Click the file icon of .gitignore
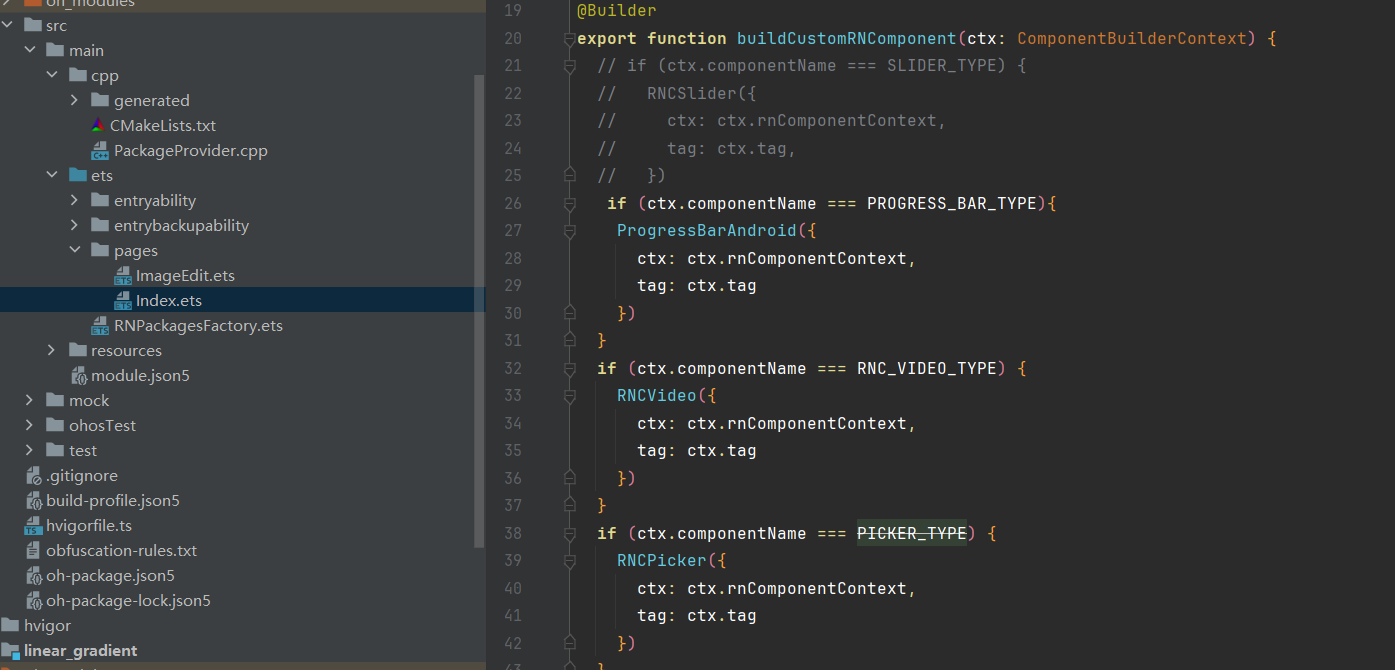The height and width of the screenshot is (670, 1395). 34,476
